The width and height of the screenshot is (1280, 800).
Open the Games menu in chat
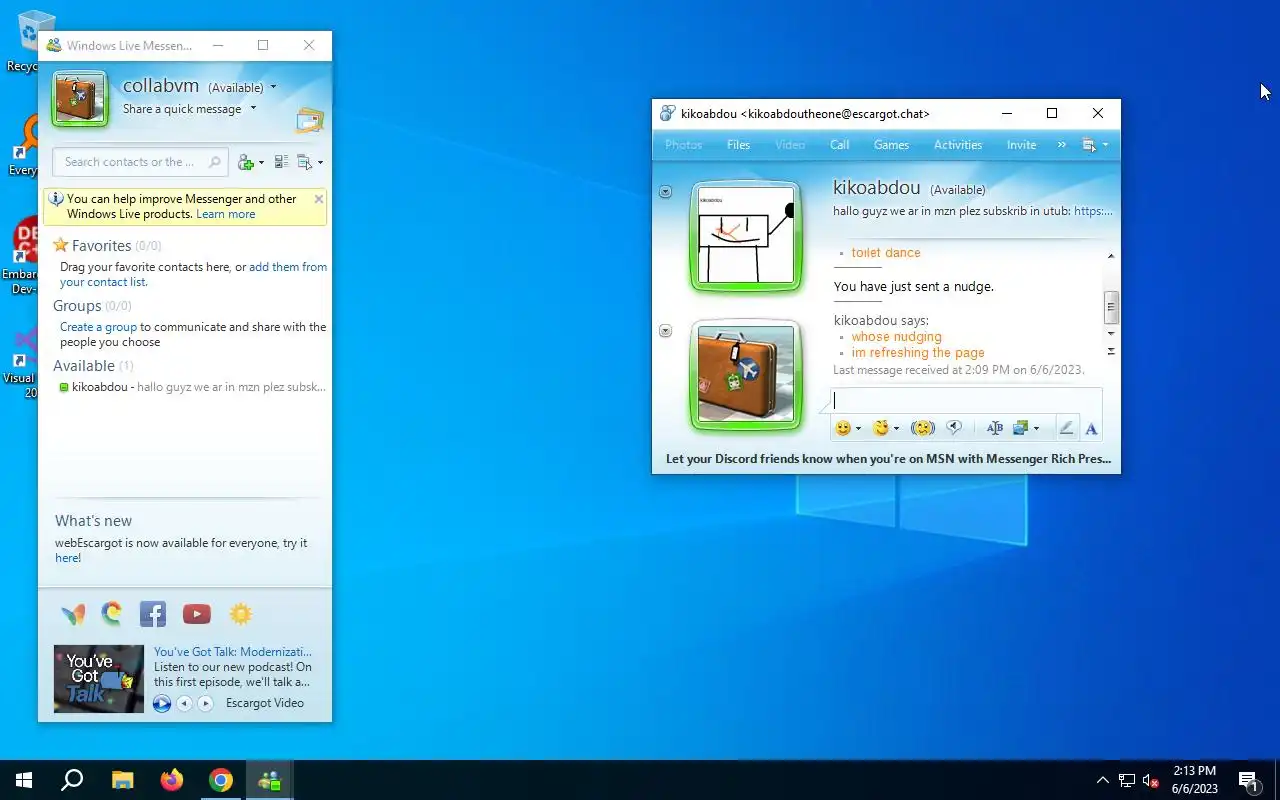(x=891, y=145)
